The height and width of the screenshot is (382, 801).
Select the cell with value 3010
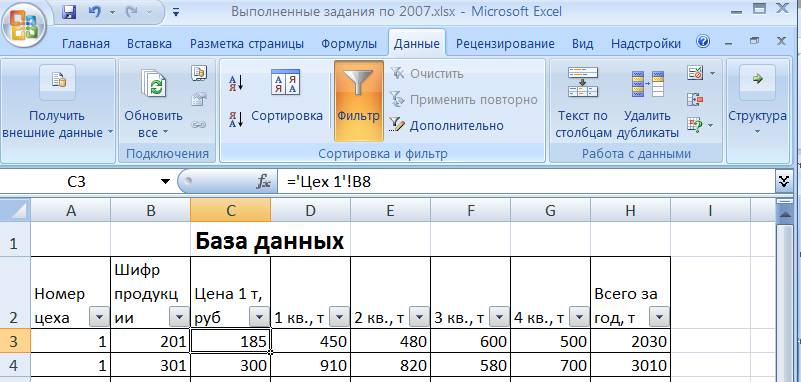[630, 365]
